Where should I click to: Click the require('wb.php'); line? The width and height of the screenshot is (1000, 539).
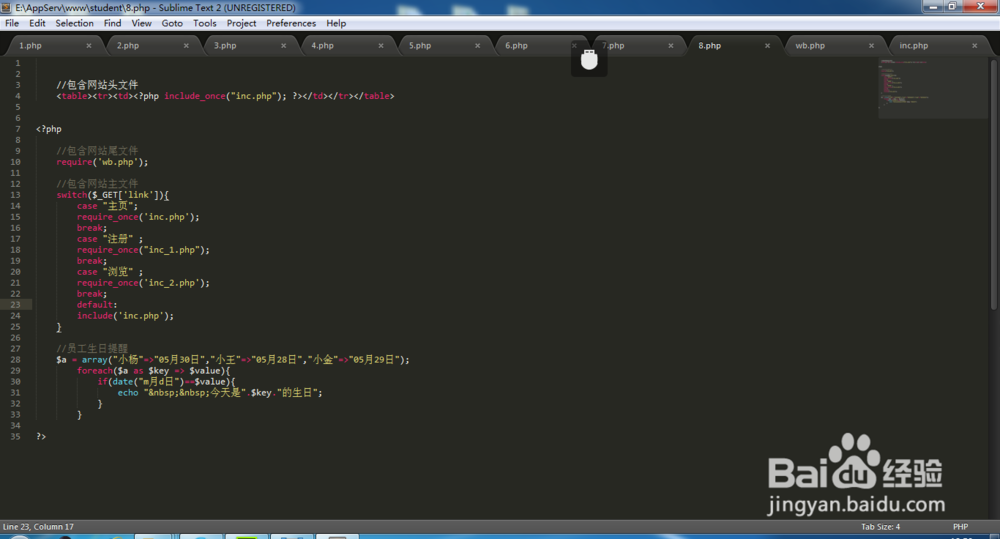[102, 162]
